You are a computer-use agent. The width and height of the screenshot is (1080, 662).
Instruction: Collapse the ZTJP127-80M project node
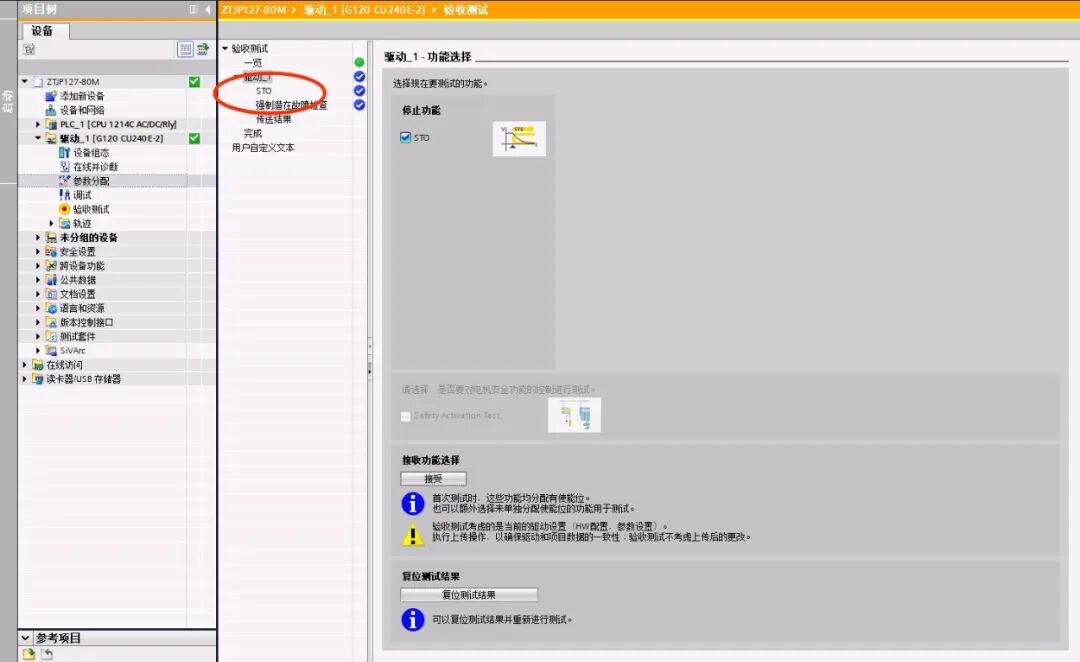[x=25, y=81]
